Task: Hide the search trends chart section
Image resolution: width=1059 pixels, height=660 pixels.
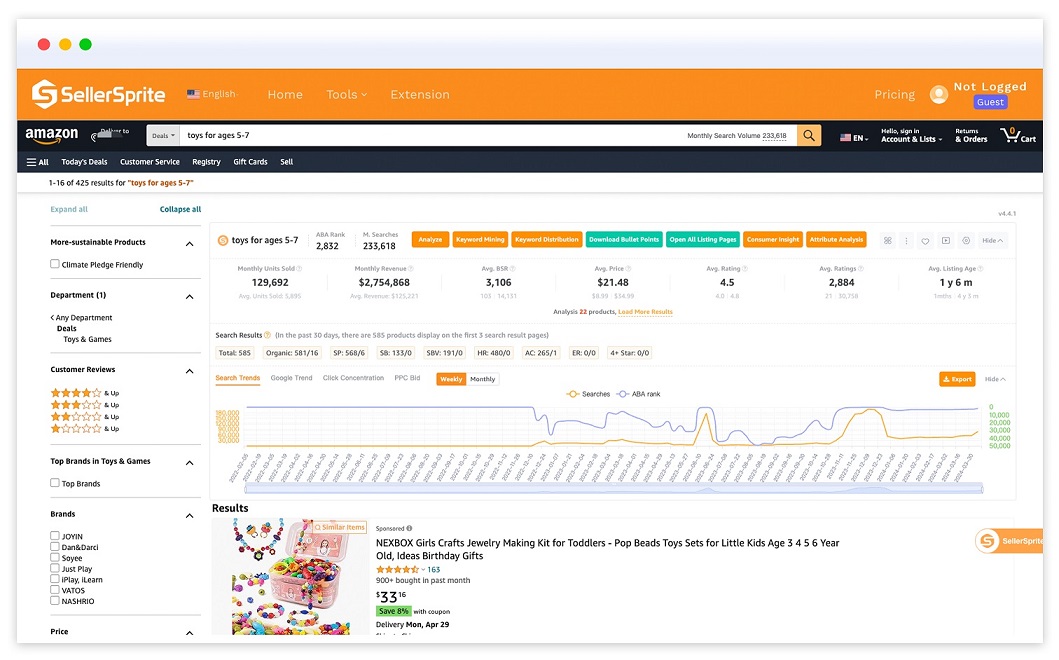Action: tap(996, 380)
